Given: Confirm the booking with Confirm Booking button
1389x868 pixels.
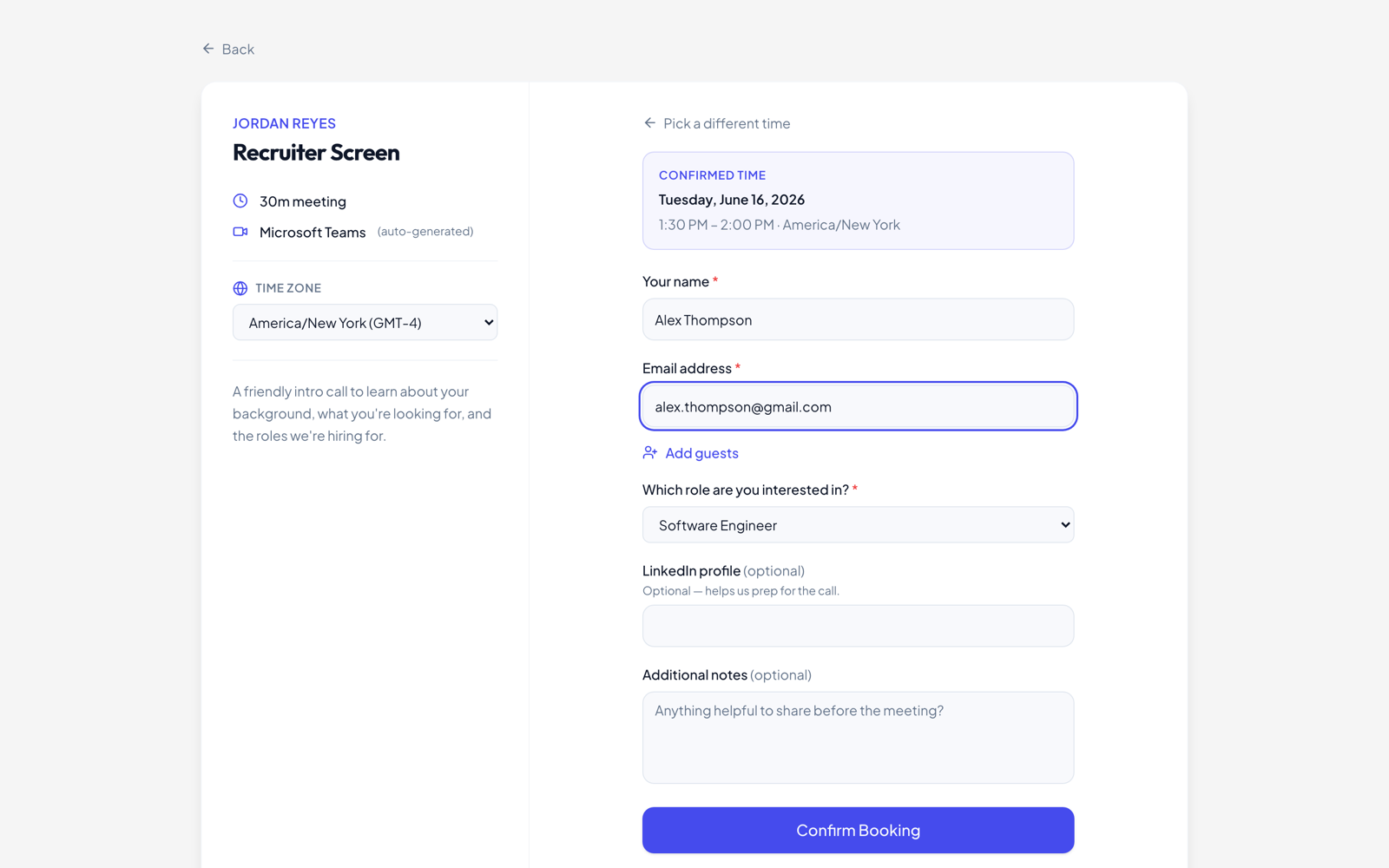Looking at the screenshot, I should pyautogui.click(x=858, y=831).
